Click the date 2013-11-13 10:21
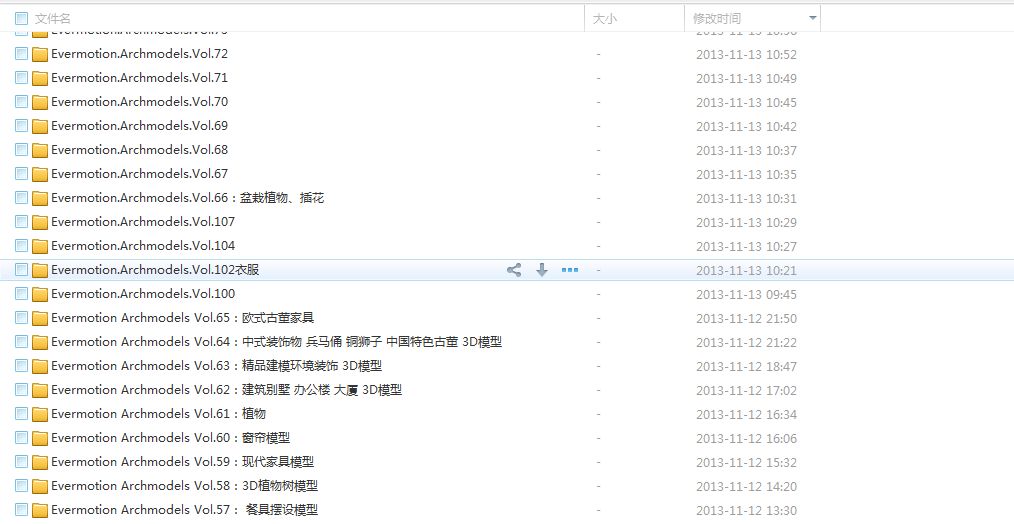The height and width of the screenshot is (524, 1014). (746, 270)
